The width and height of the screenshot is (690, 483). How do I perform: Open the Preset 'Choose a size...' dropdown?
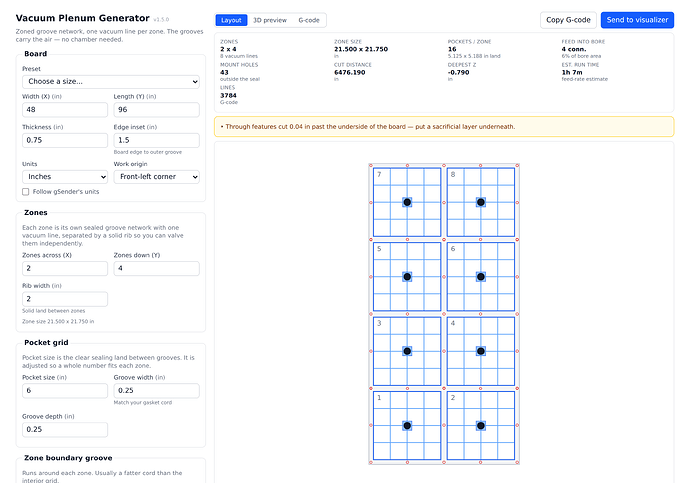[x=111, y=81]
